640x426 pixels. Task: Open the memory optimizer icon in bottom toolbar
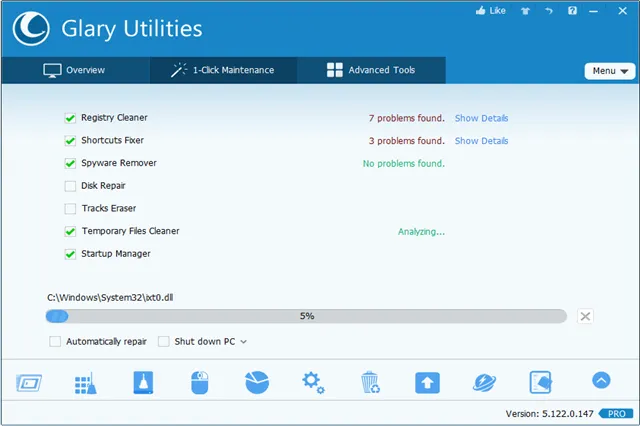point(29,383)
